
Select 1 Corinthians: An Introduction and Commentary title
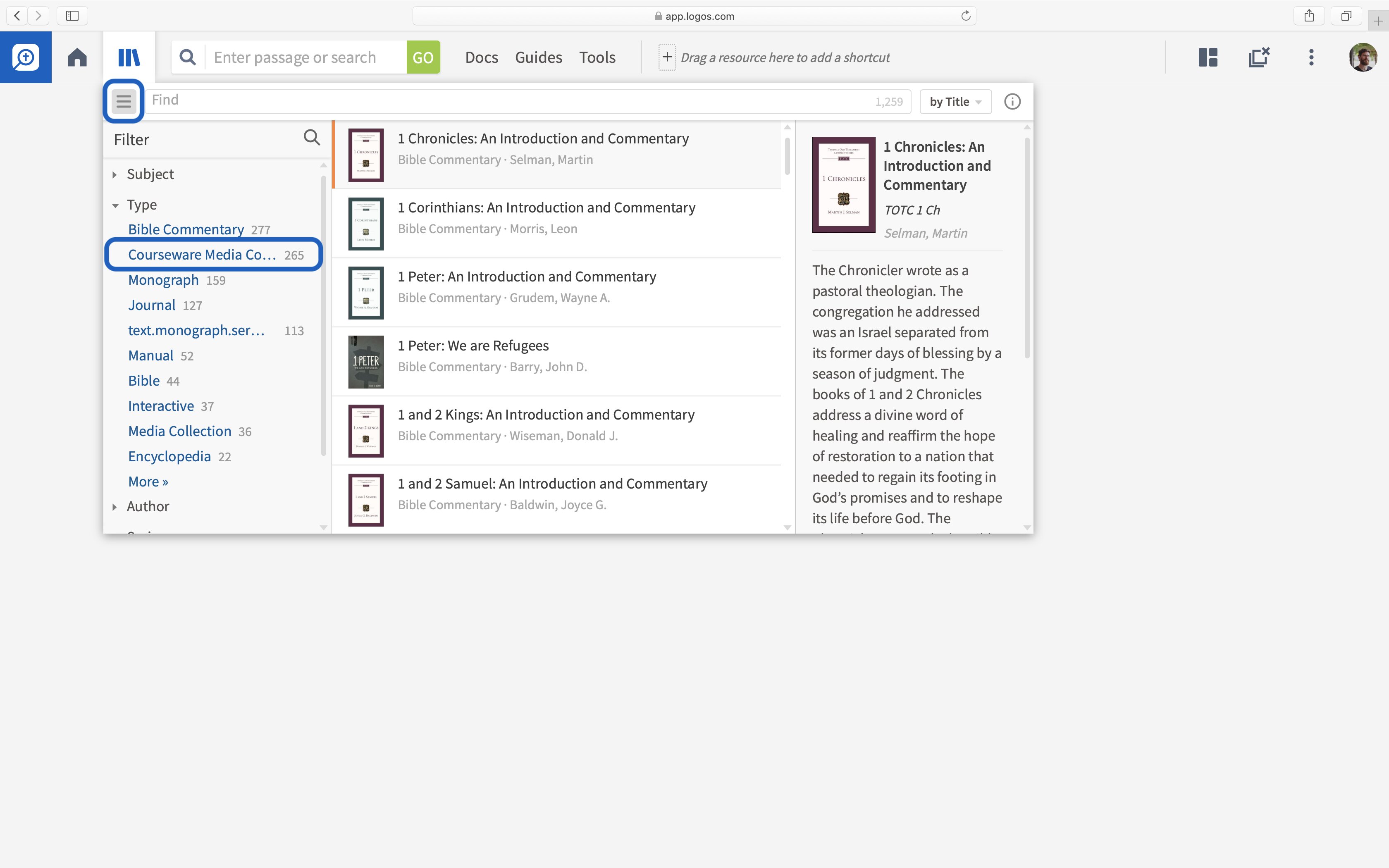click(x=547, y=208)
